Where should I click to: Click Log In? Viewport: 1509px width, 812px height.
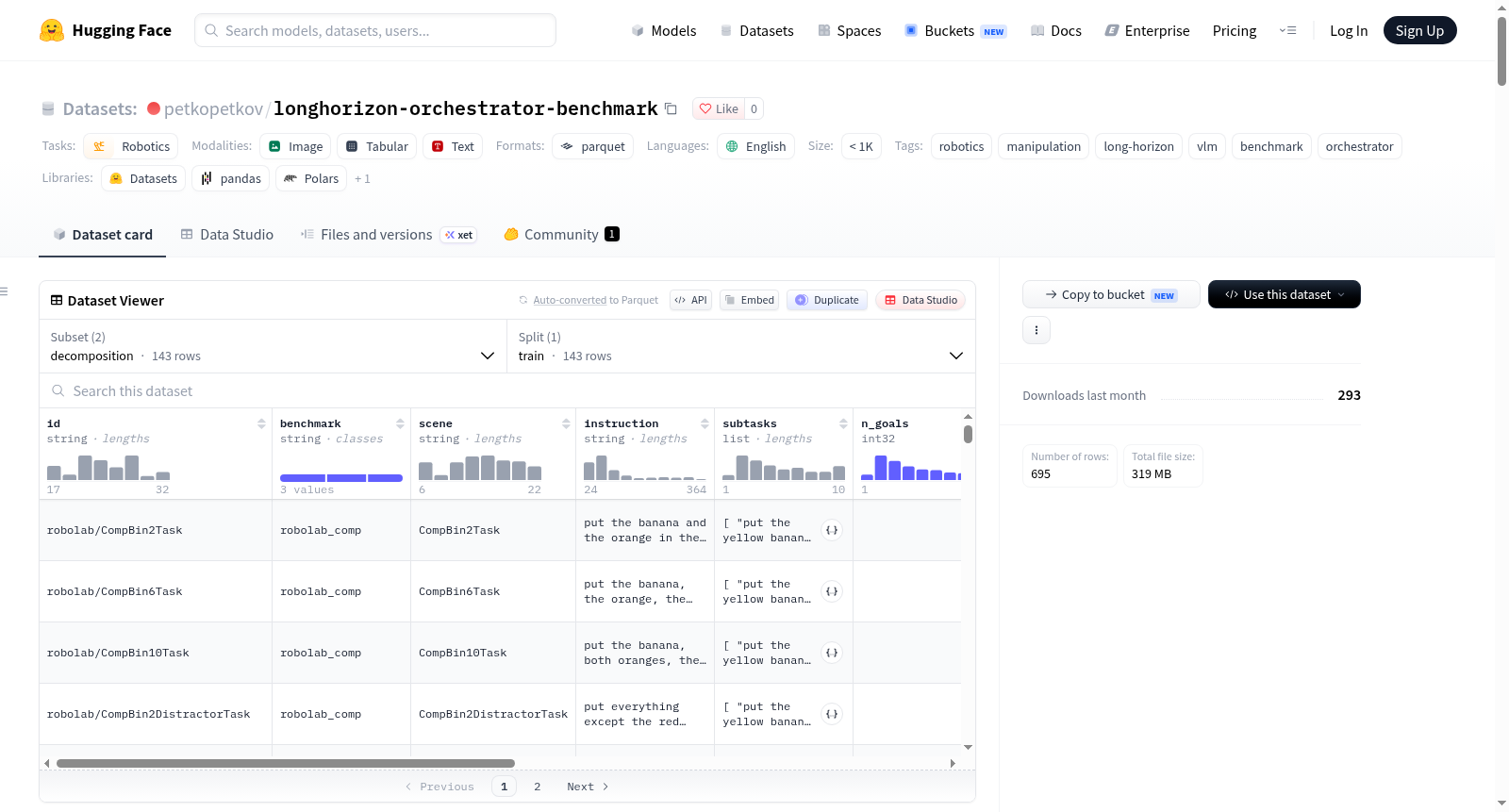1349,30
